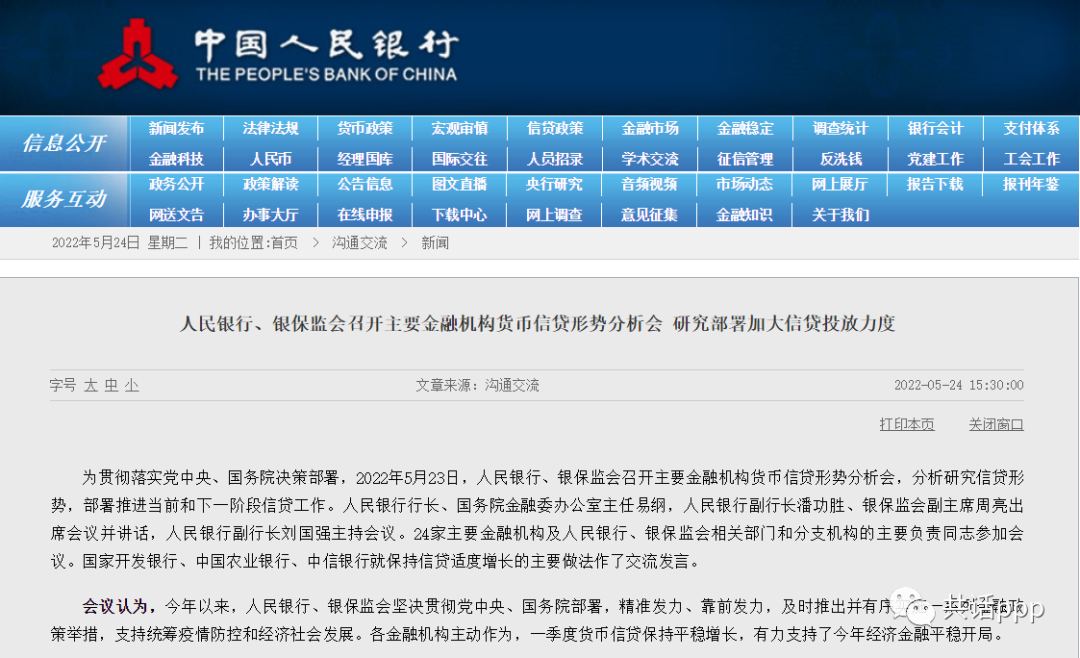The height and width of the screenshot is (658, 1080).
Task: Go to 党建工作 page
Action: click(x=935, y=159)
